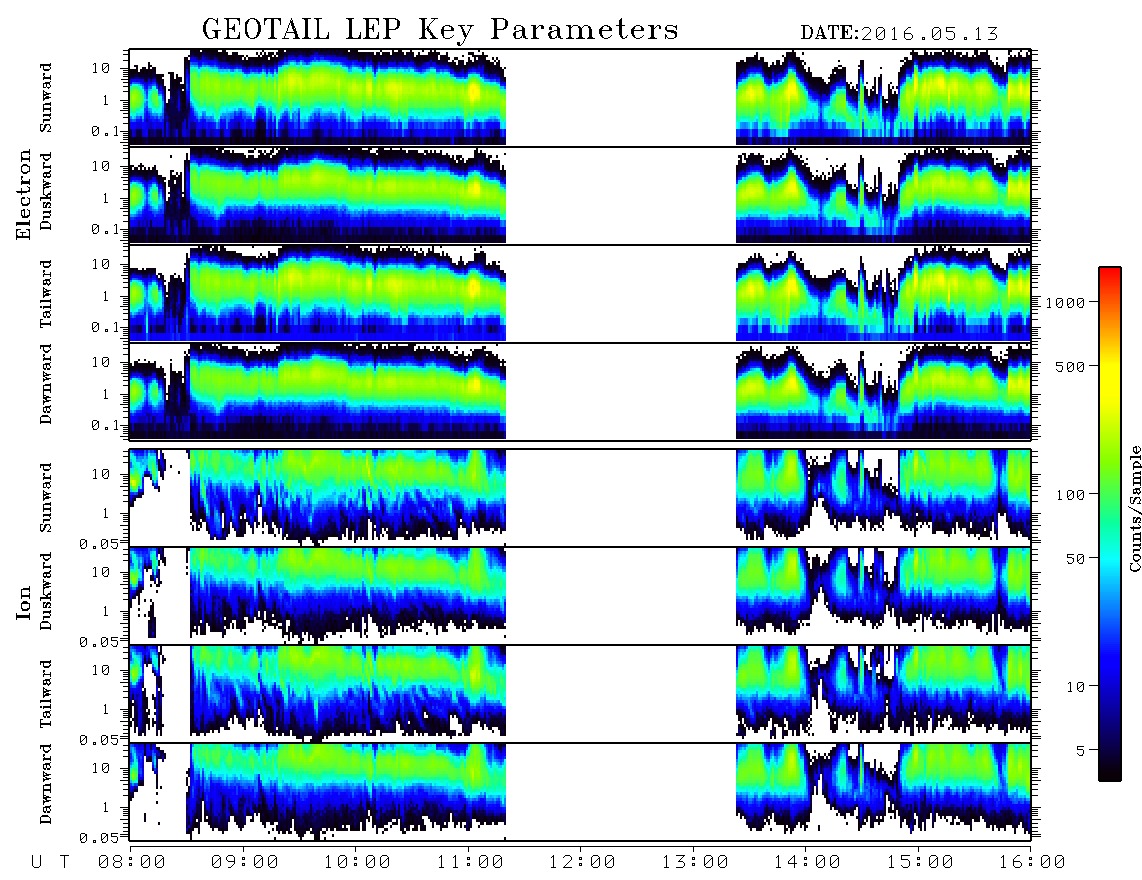
Task: Select the Ion Duskward spectrogram panel
Action: [580, 596]
